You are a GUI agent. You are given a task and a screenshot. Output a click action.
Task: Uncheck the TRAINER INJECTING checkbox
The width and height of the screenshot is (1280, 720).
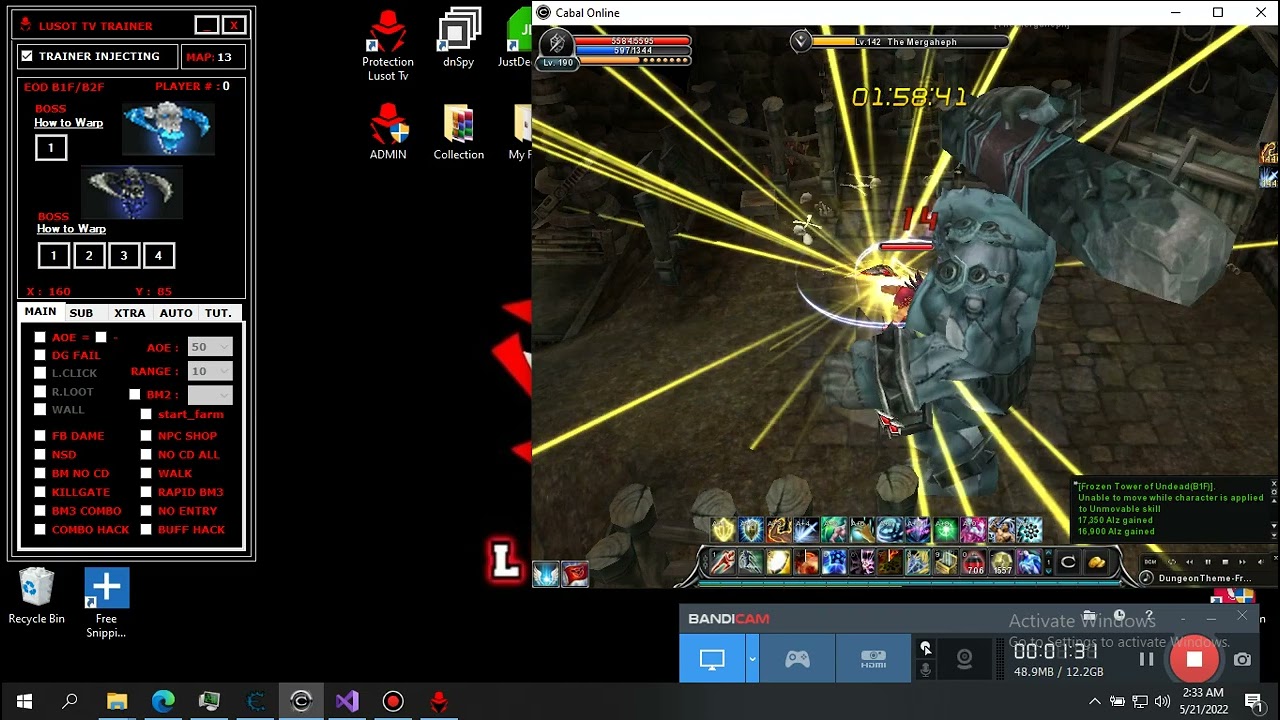click(x=27, y=56)
